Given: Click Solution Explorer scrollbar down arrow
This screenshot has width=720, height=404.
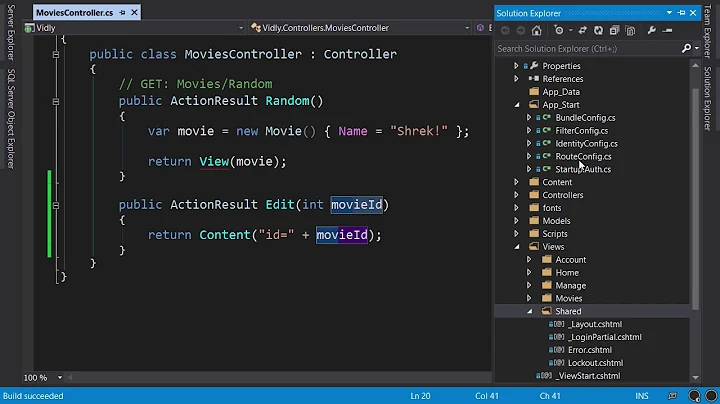Looking at the screenshot, I should click(x=695, y=377).
